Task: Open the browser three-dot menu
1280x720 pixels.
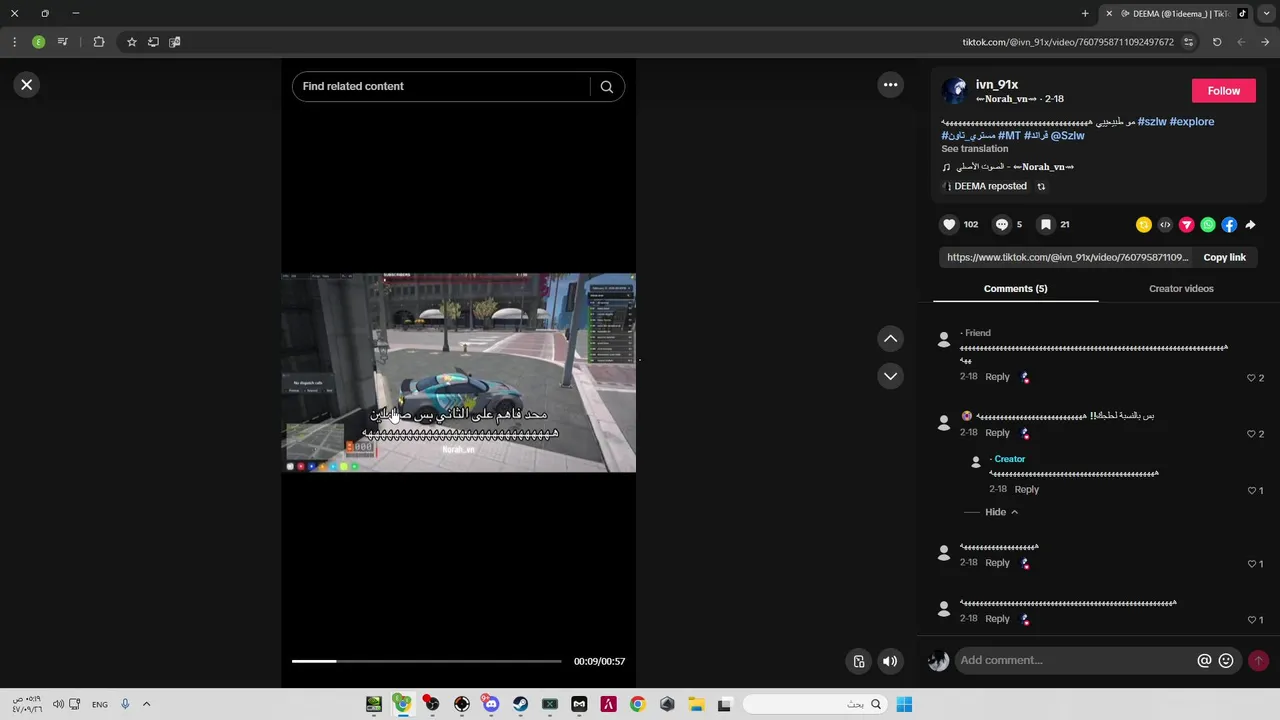Action: [14, 42]
